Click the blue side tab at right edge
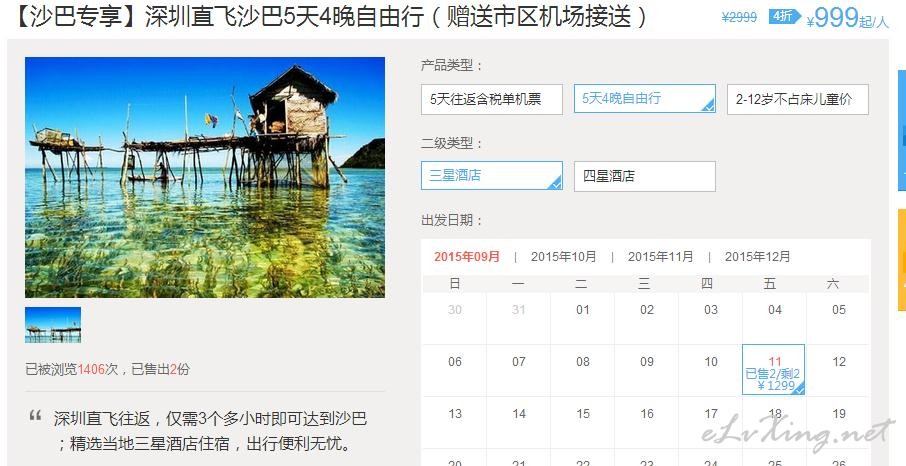The width and height of the screenshot is (906, 466). (901, 130)
